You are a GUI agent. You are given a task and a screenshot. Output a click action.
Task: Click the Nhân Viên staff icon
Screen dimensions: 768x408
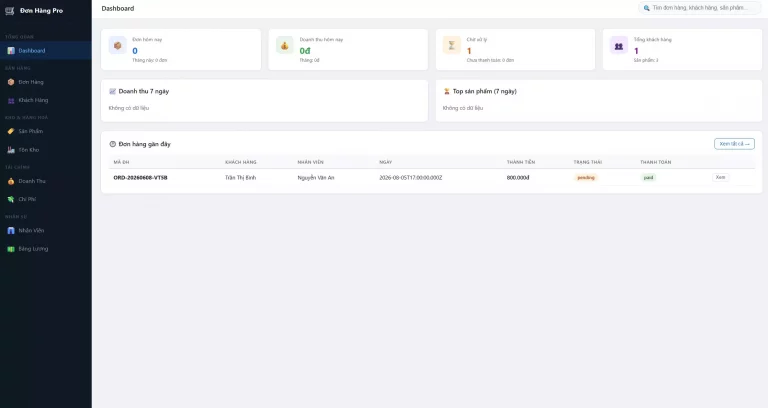11,231
